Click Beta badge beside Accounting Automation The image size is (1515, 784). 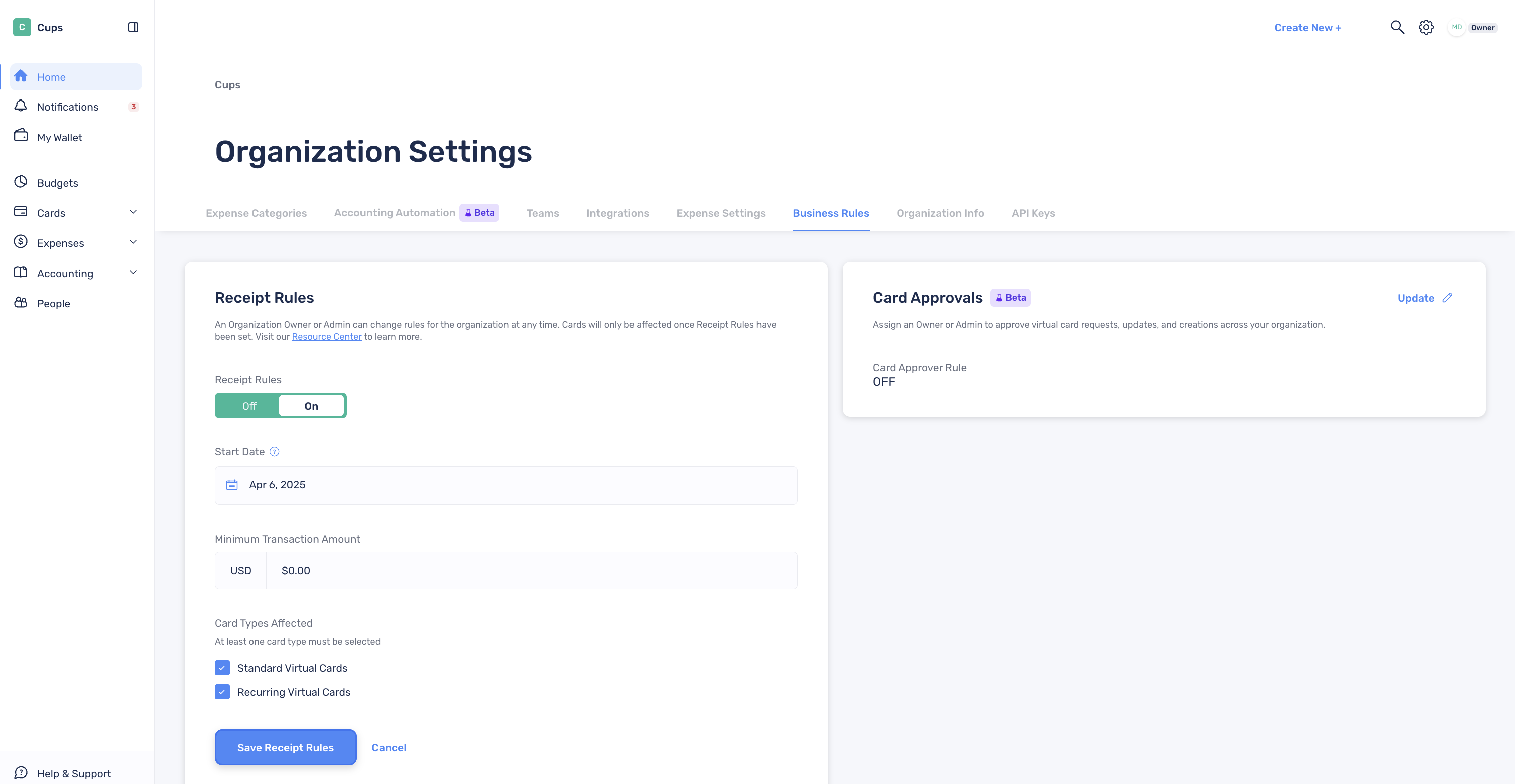[479, 213]
